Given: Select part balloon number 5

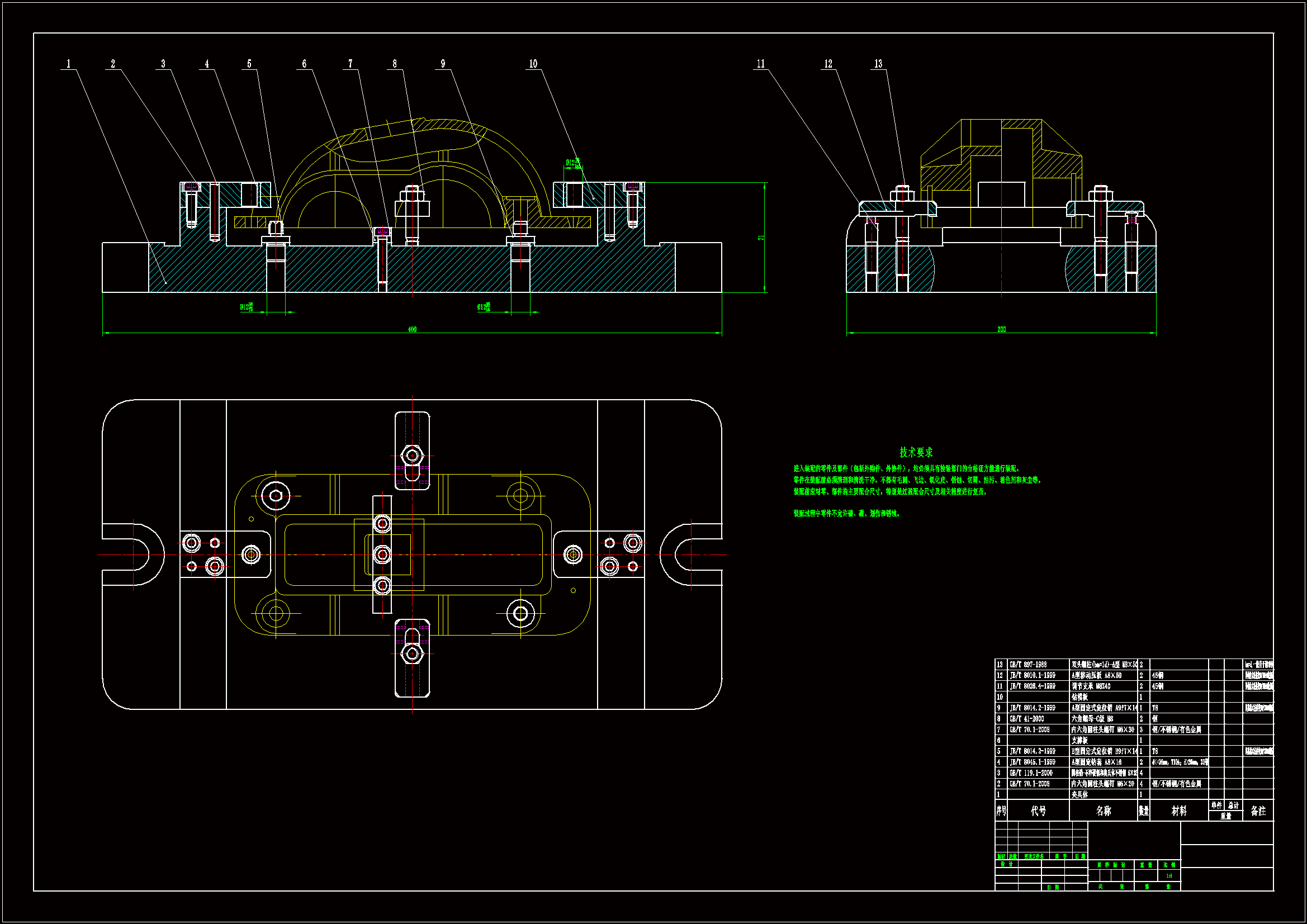Looking at the screenshot, I should tap(249, 64).
